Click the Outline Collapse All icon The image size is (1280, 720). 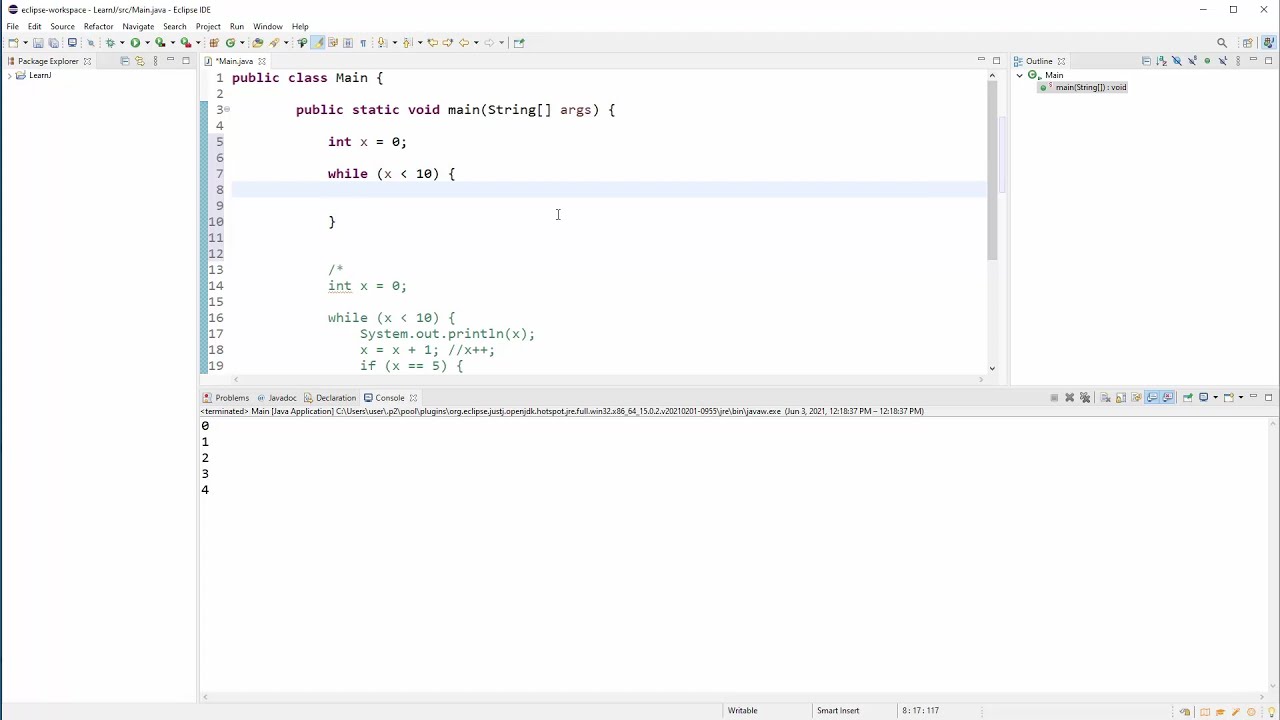click(x=1147, y=61)
